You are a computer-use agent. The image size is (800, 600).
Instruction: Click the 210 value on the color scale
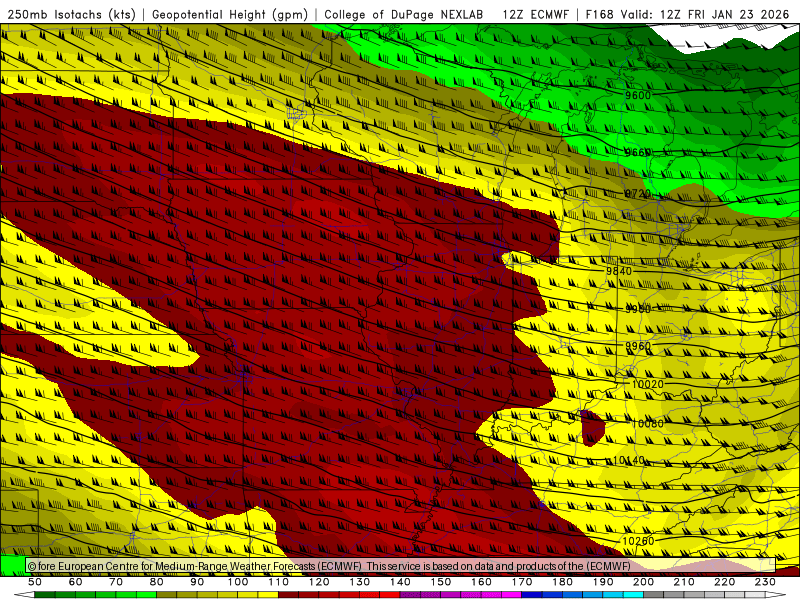684,582
